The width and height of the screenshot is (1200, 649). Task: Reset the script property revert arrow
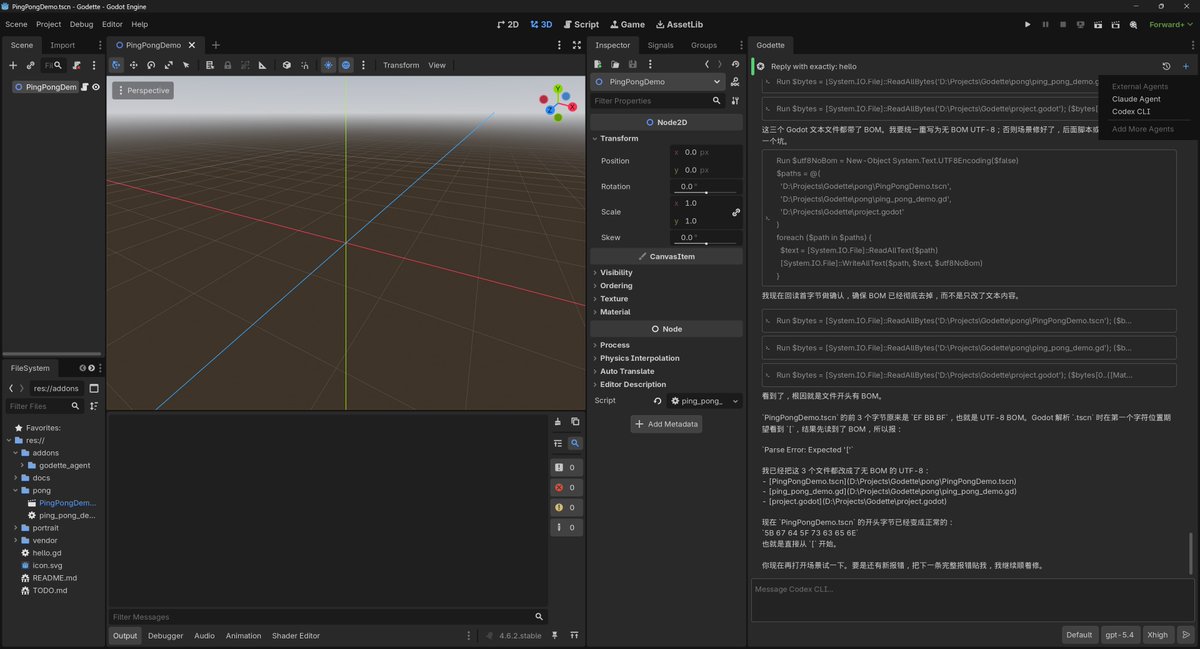coord(657,401)
